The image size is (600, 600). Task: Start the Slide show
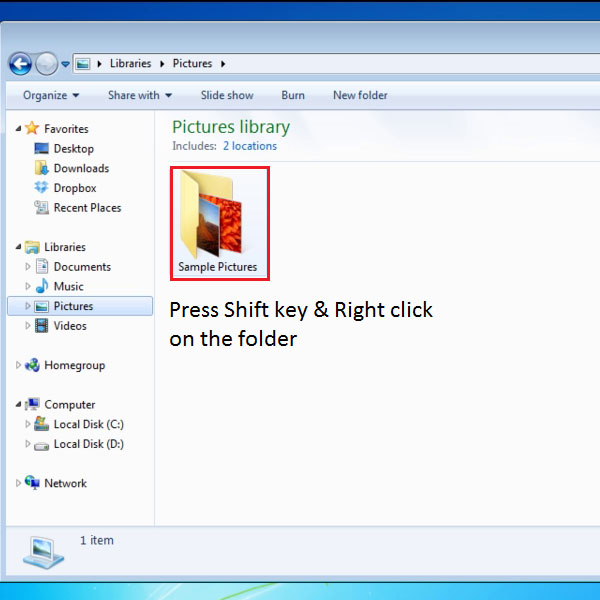pyautogui.click(x=227, y=95)
